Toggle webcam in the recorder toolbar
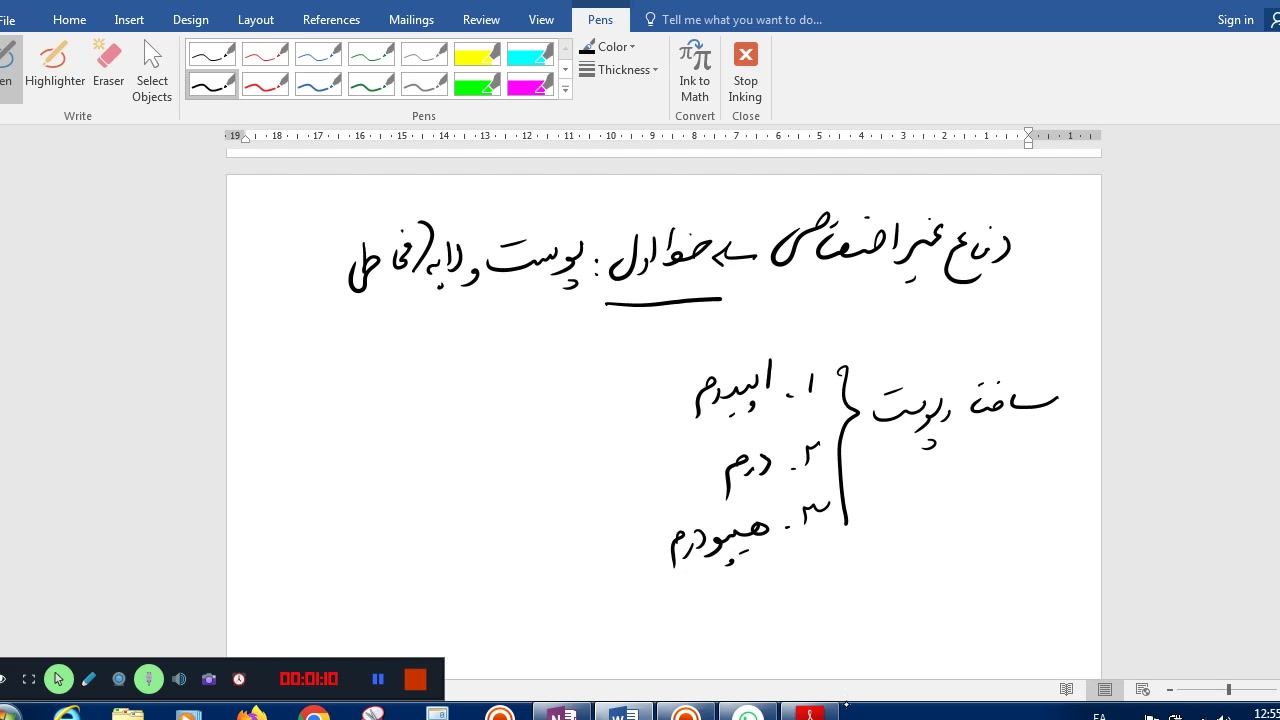Image resolution: width=1280 pixels, height=720 pixels. [119, 679]
